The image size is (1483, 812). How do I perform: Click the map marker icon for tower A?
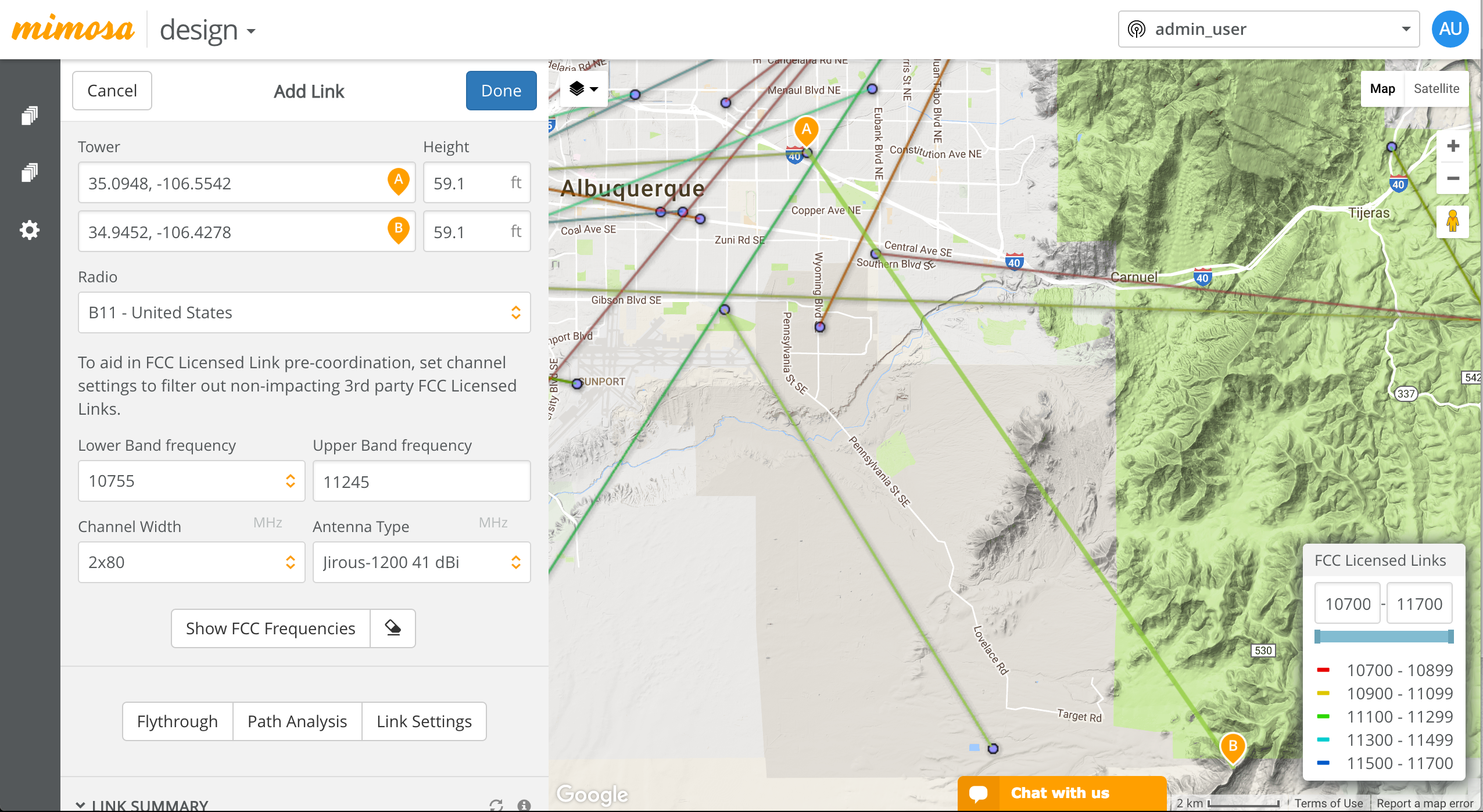tap(398, 182)
